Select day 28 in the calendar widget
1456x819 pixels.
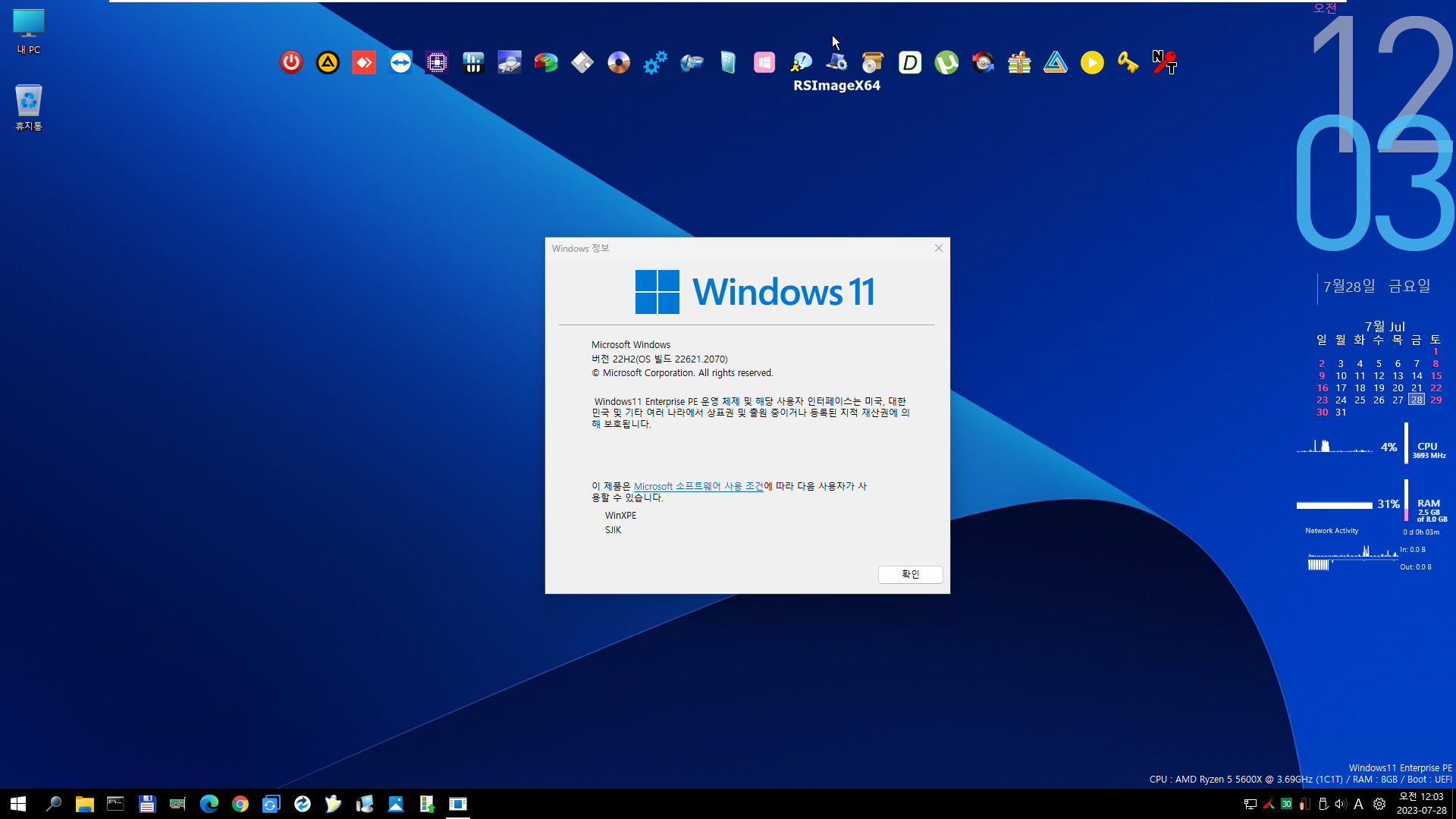[1417, 400]
